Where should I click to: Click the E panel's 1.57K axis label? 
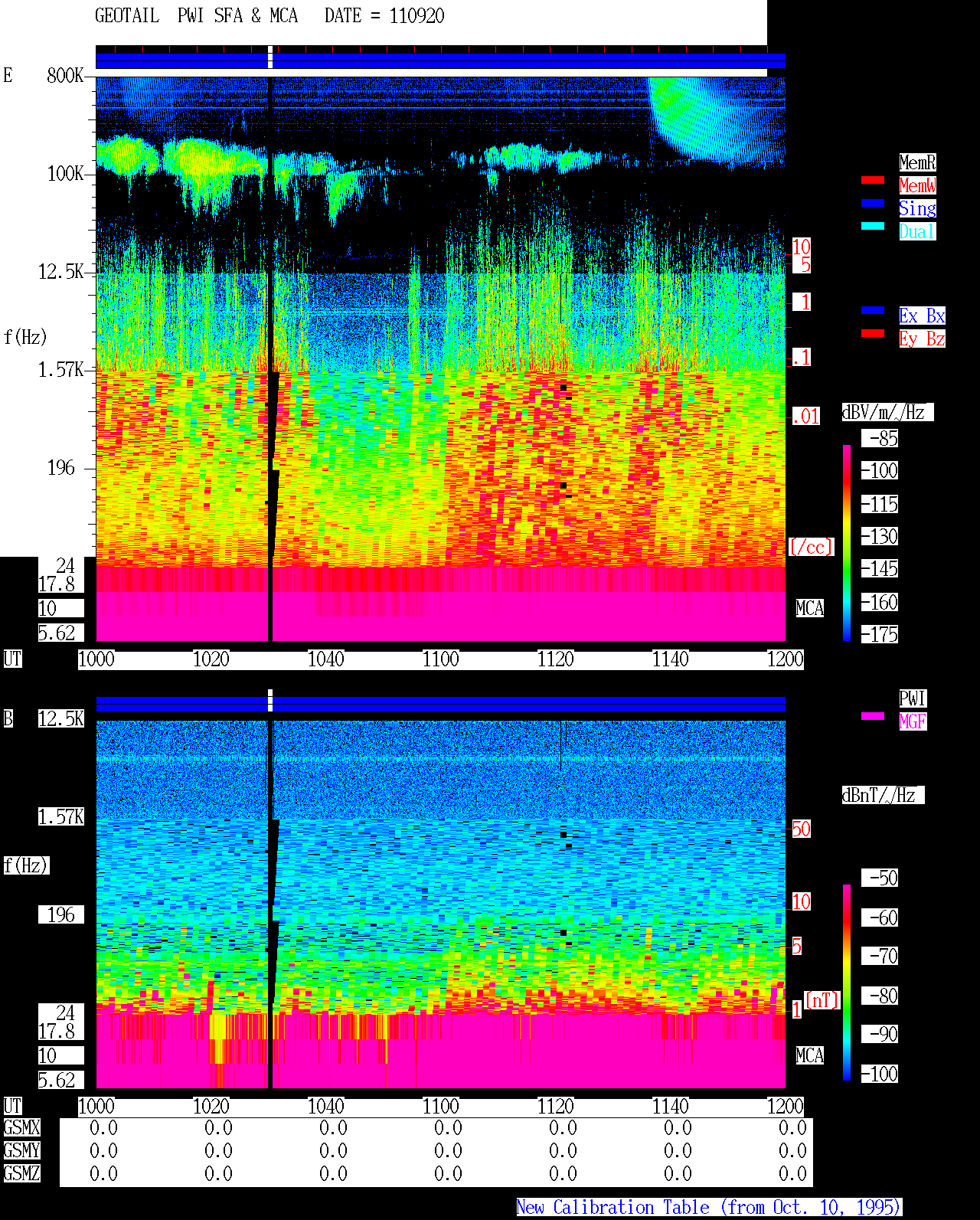[x=61, y=370]
